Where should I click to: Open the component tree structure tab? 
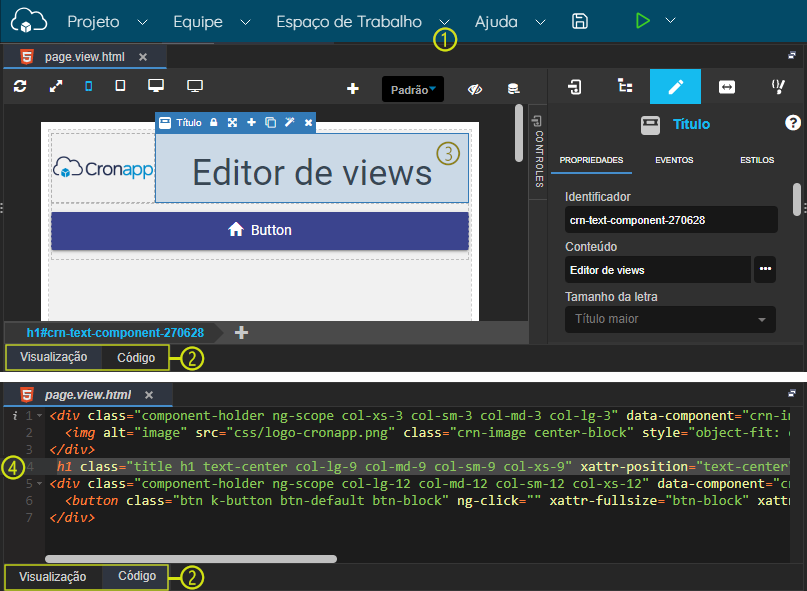[625, 86]
